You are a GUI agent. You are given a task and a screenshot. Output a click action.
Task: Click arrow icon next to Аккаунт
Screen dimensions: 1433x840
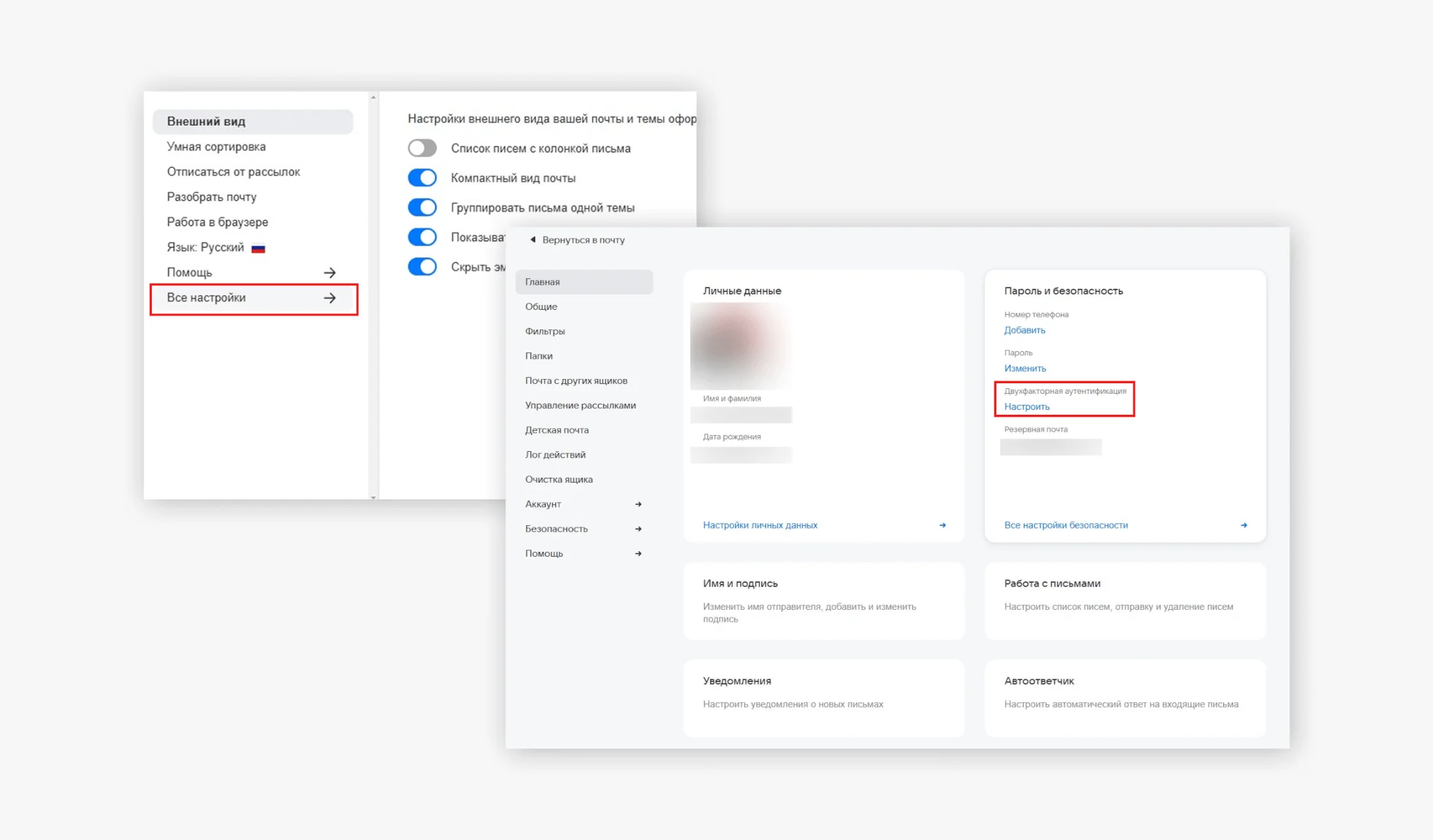click(638, 504)
